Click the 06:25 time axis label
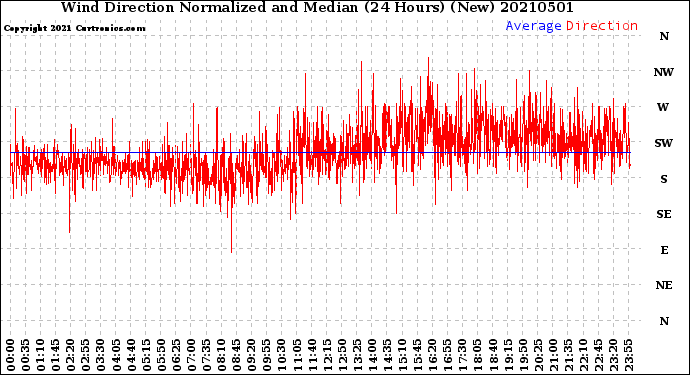690x375 pixels. click(176, 355)
